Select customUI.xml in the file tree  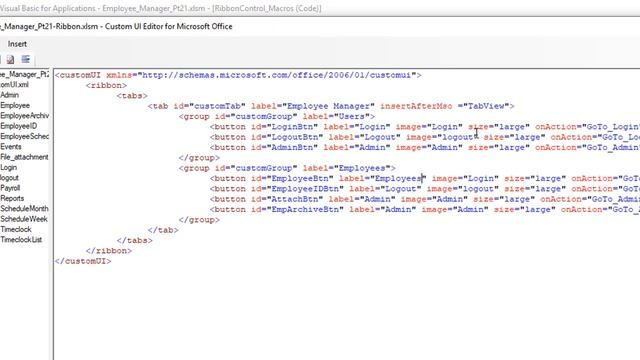14,84
